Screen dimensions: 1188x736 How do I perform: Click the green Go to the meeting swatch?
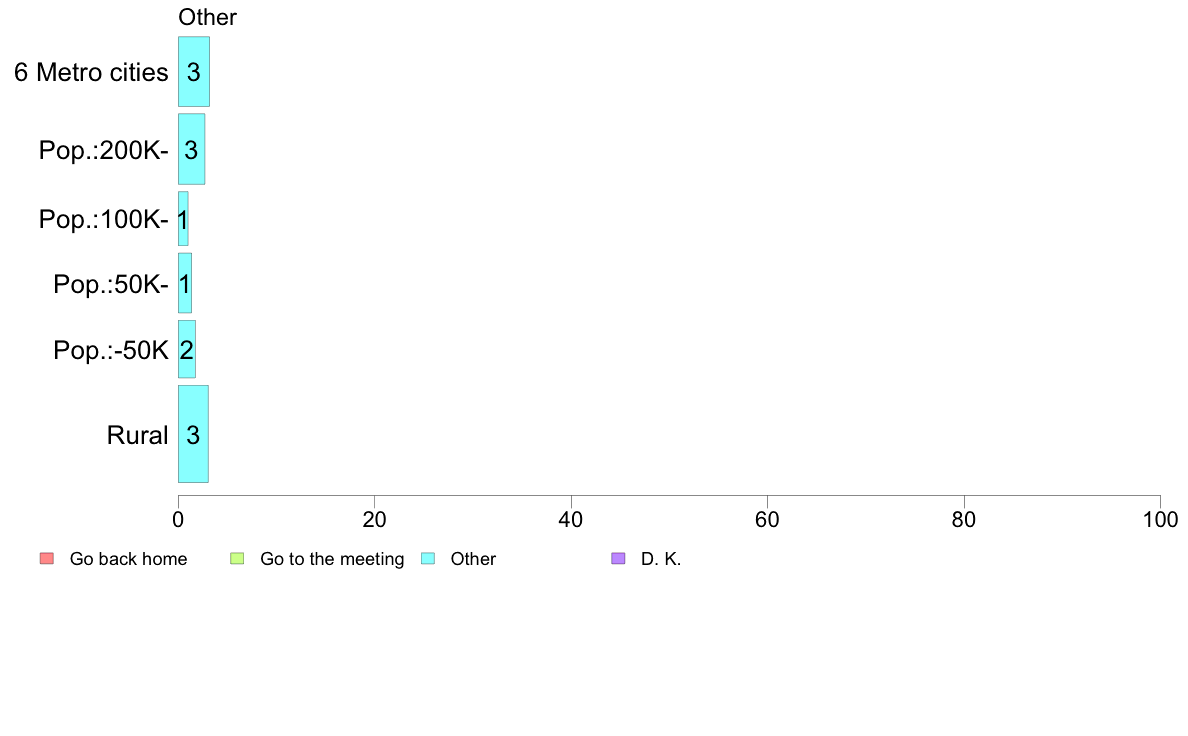(237, 559)
